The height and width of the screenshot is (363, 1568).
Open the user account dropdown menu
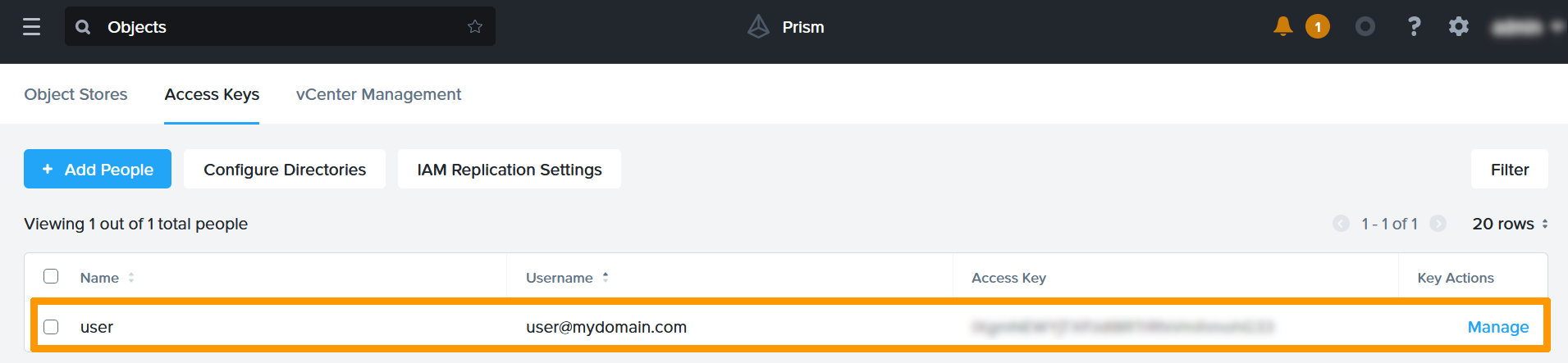(1527, 27)
